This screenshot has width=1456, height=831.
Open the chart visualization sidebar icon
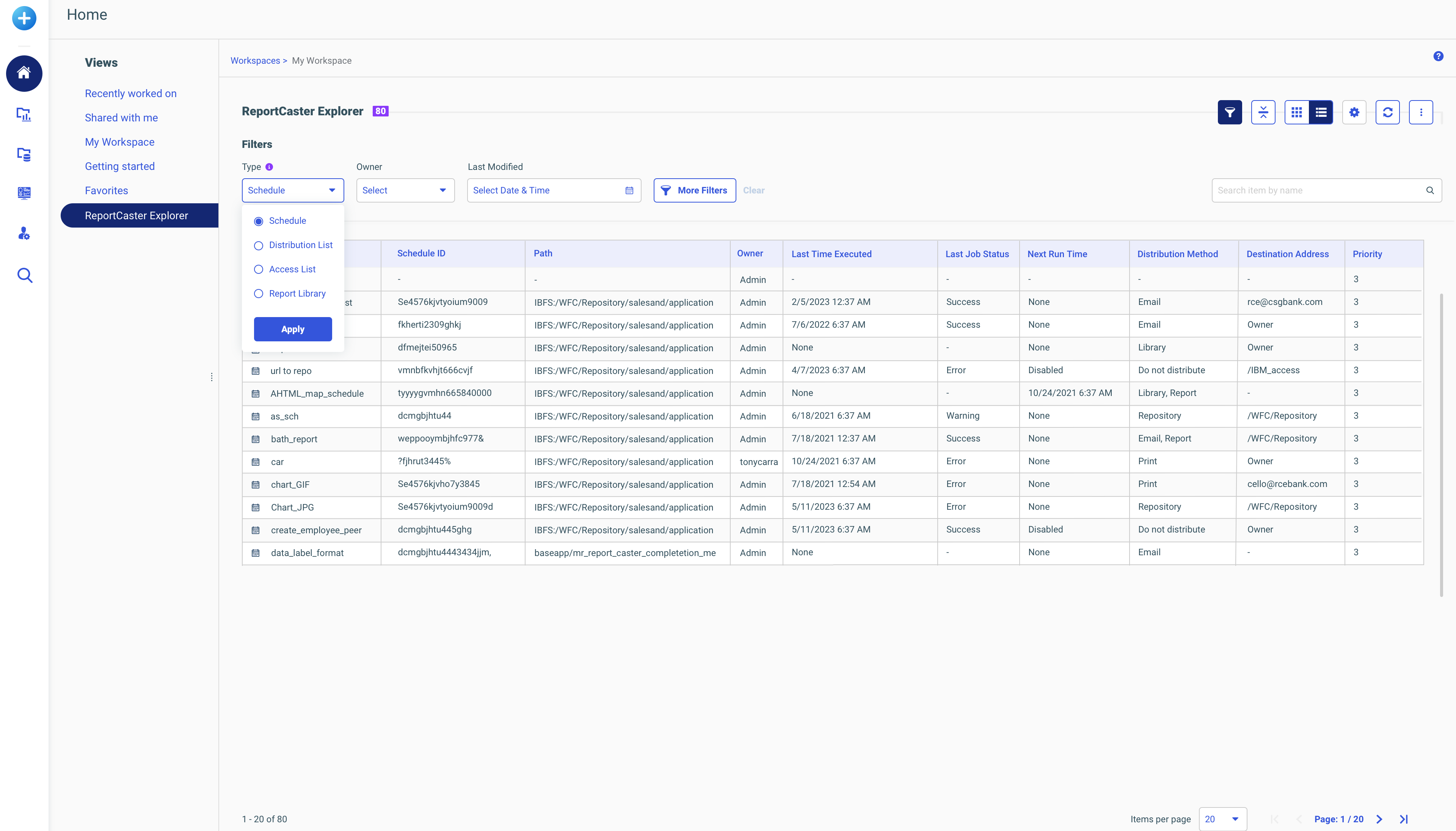tap(24, 114)
